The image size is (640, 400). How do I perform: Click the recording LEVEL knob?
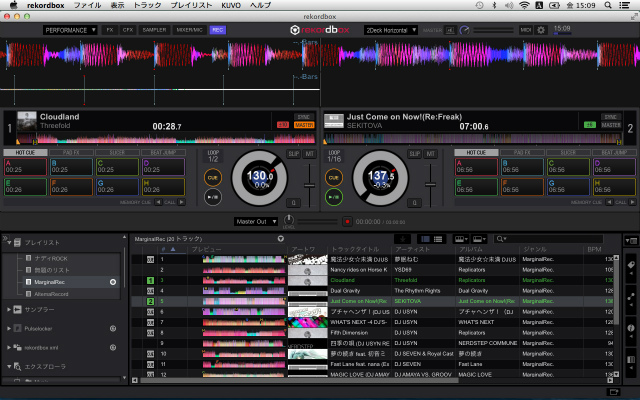[x=289, y=219]
